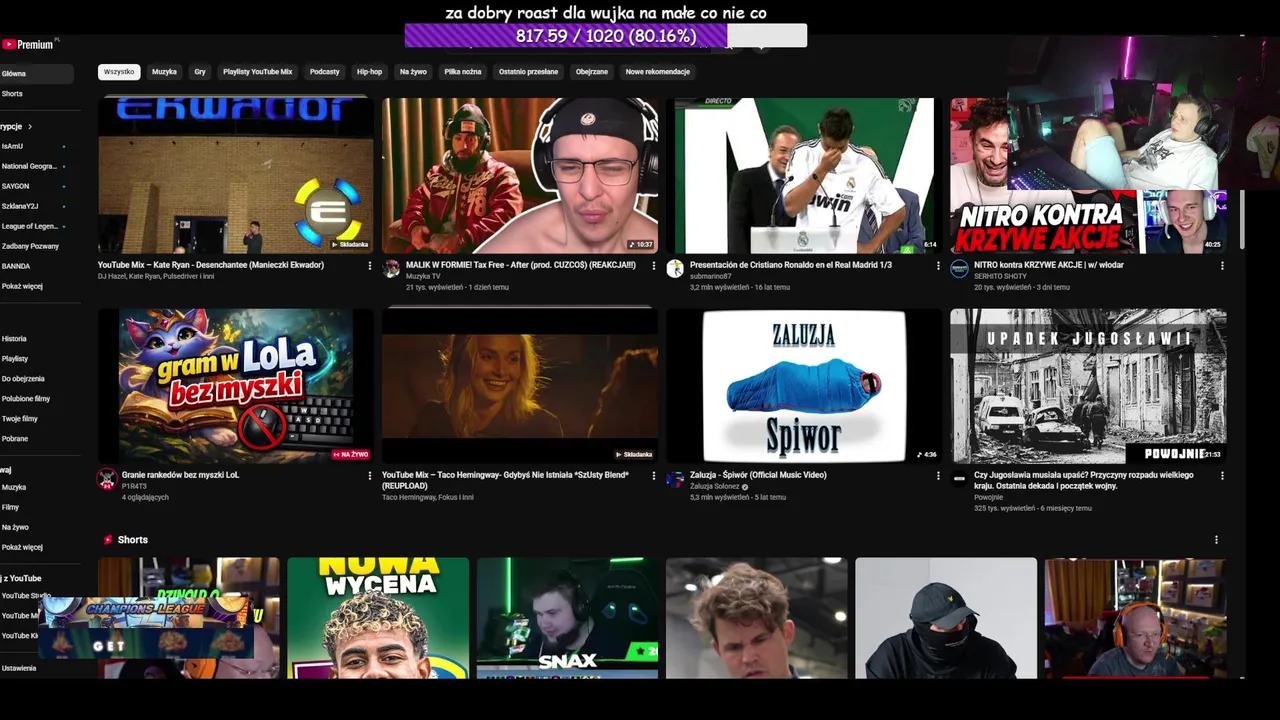The height and width of the screenshot is (720, 1280).
Task: Open P1R4T3 channel avatar
Action: pos(107,479)
